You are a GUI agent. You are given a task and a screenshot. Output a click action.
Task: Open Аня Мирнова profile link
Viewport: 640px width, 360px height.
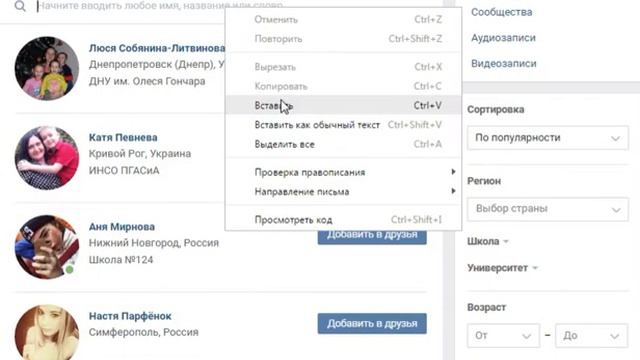click(x=122, y=227)
